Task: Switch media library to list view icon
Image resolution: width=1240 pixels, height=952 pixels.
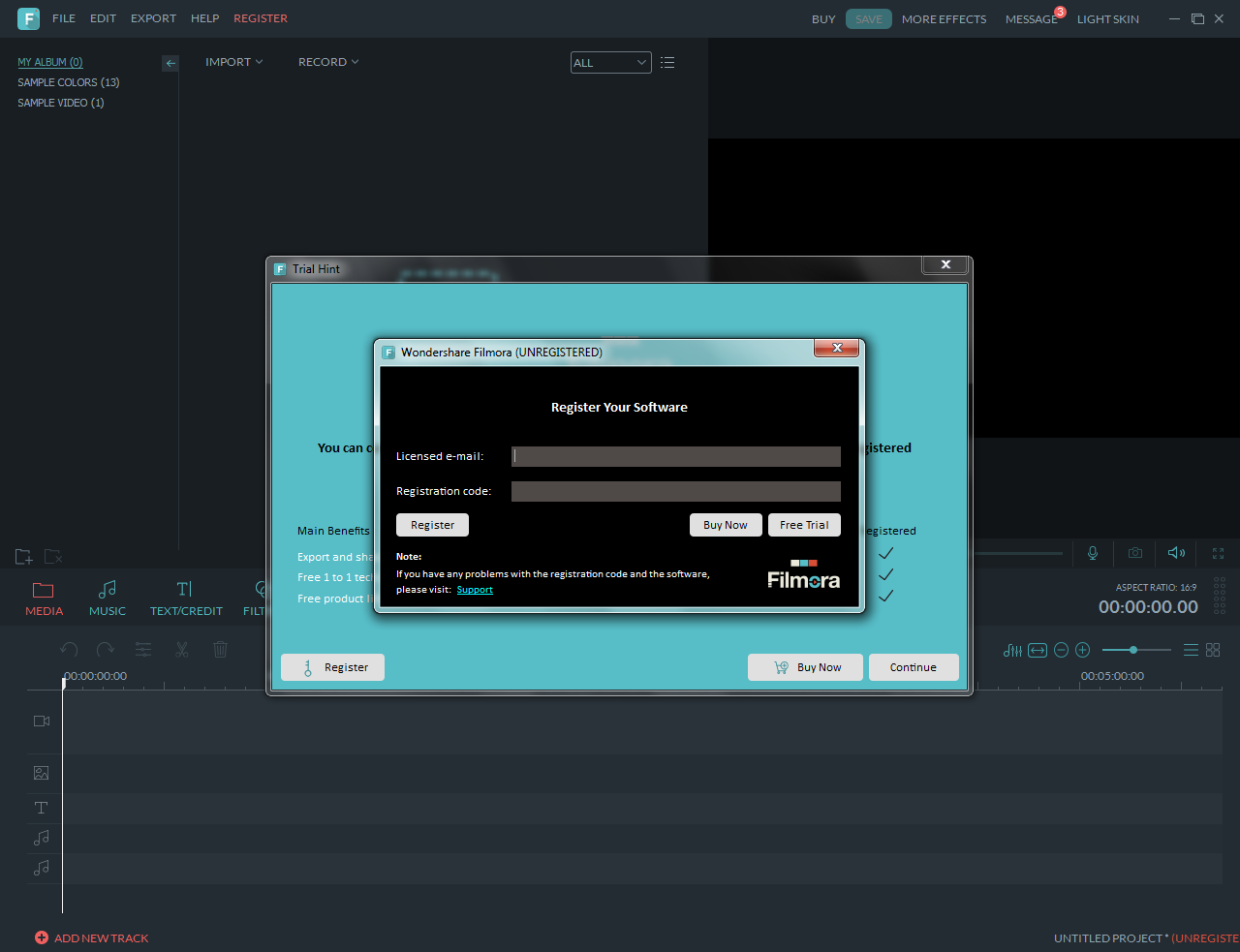Action: click(x=667, y=62)
